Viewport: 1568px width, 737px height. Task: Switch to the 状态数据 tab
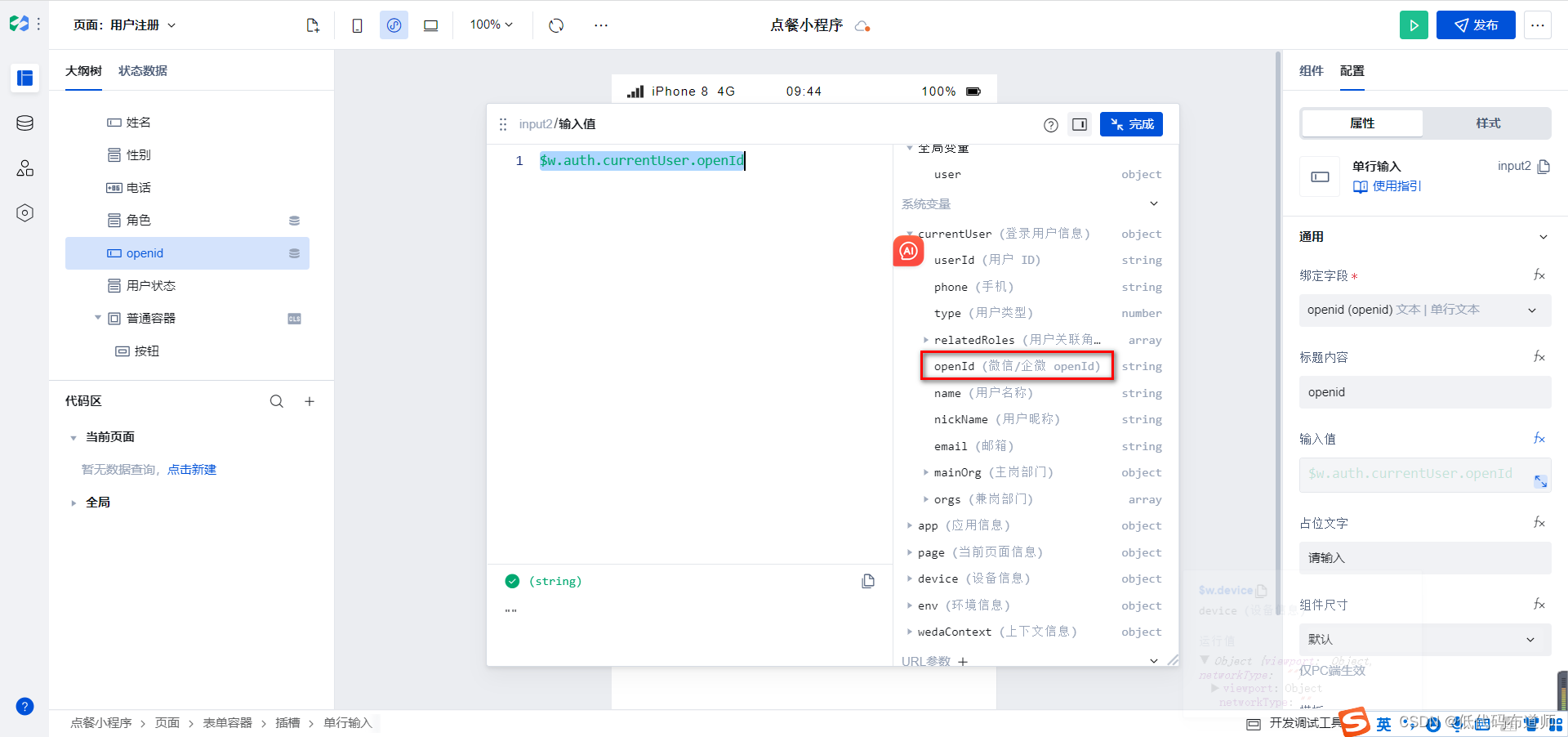click(143, 71)
